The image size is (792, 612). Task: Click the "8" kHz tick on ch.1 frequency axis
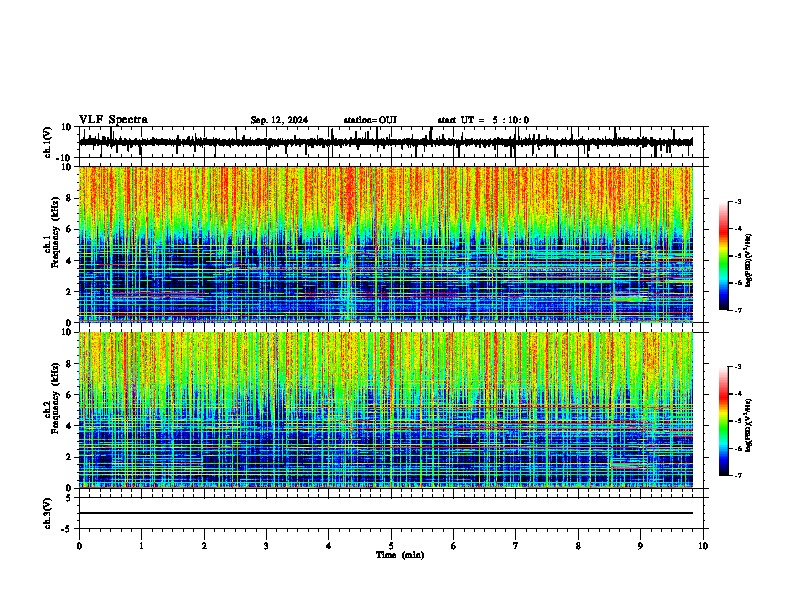coord(70,198)
